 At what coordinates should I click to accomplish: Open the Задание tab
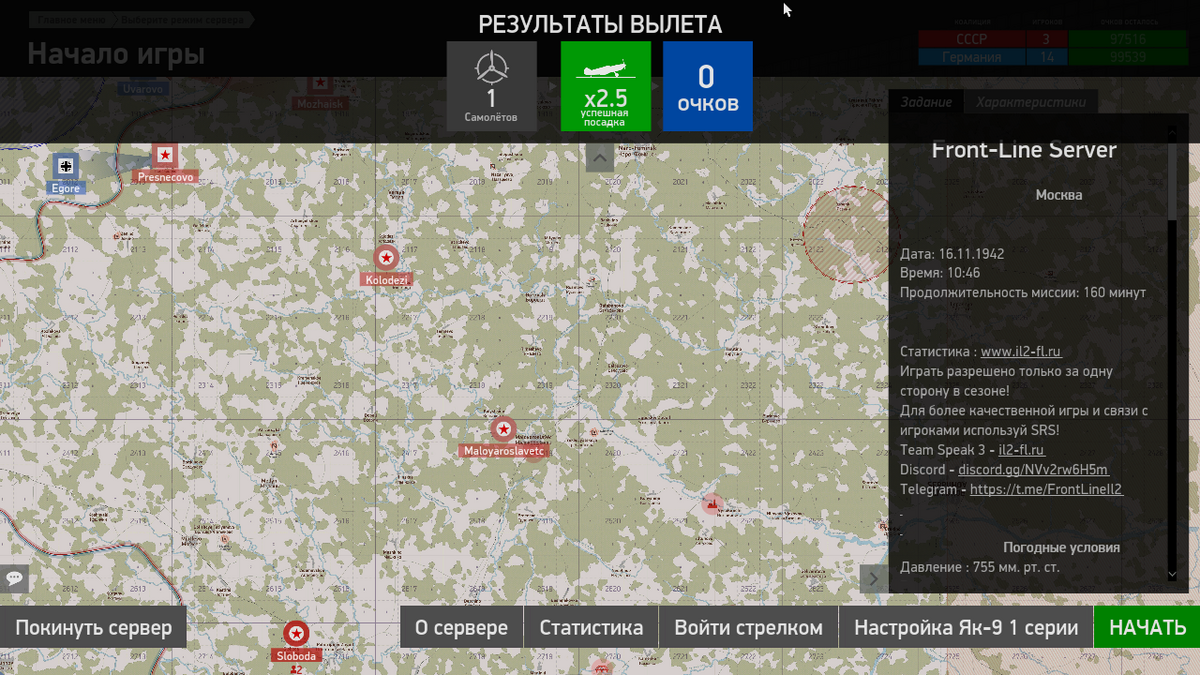click(925, 102)
